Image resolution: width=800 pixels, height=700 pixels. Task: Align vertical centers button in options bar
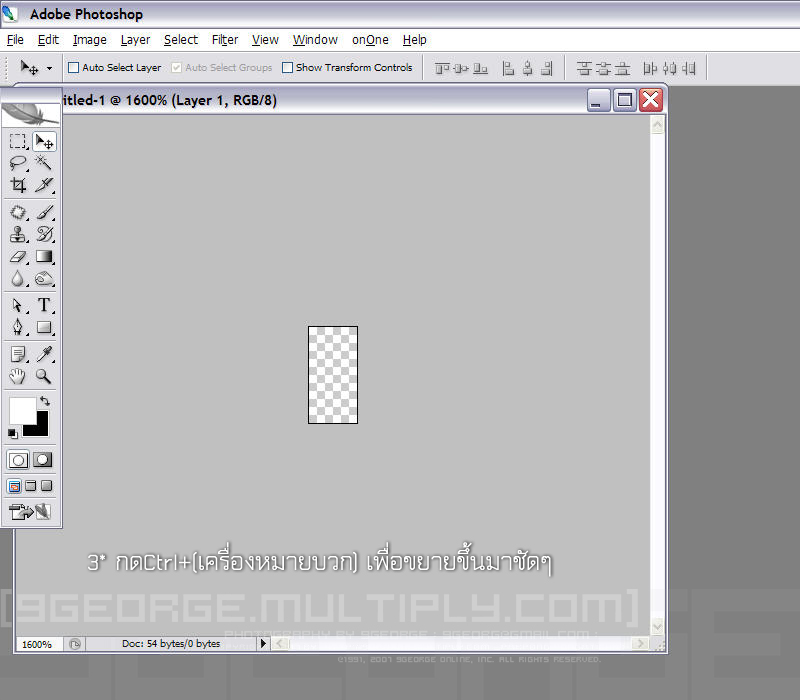[461, 68]
